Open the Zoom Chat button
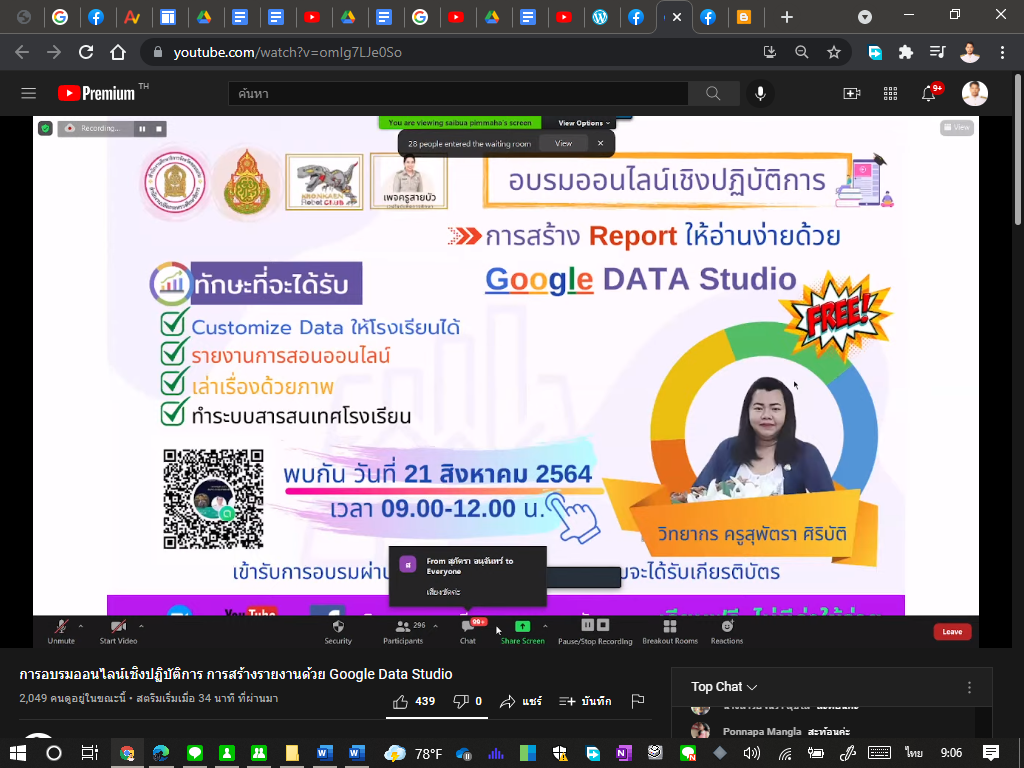1024x768 pixels. (468, 632)
